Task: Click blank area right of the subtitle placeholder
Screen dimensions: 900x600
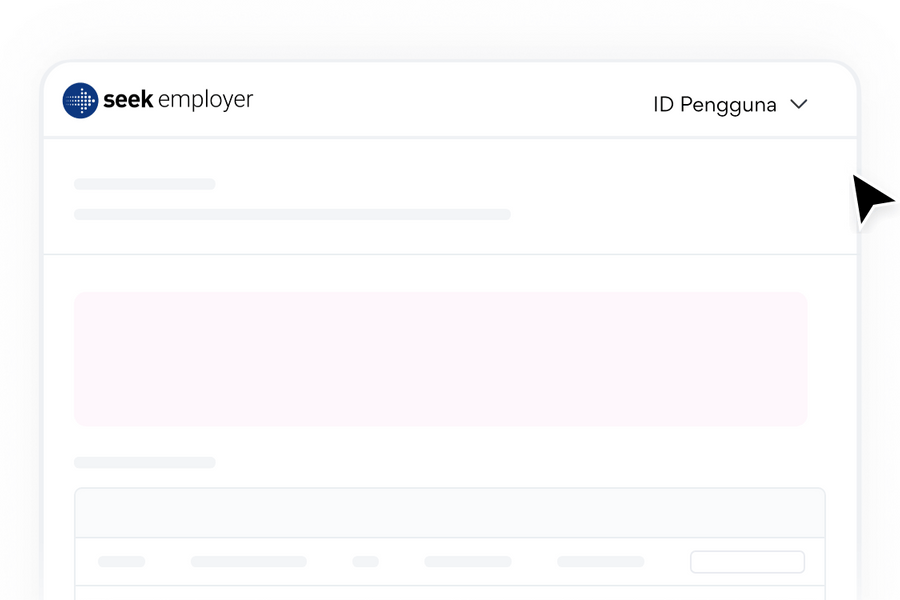Action: [680, 214]
